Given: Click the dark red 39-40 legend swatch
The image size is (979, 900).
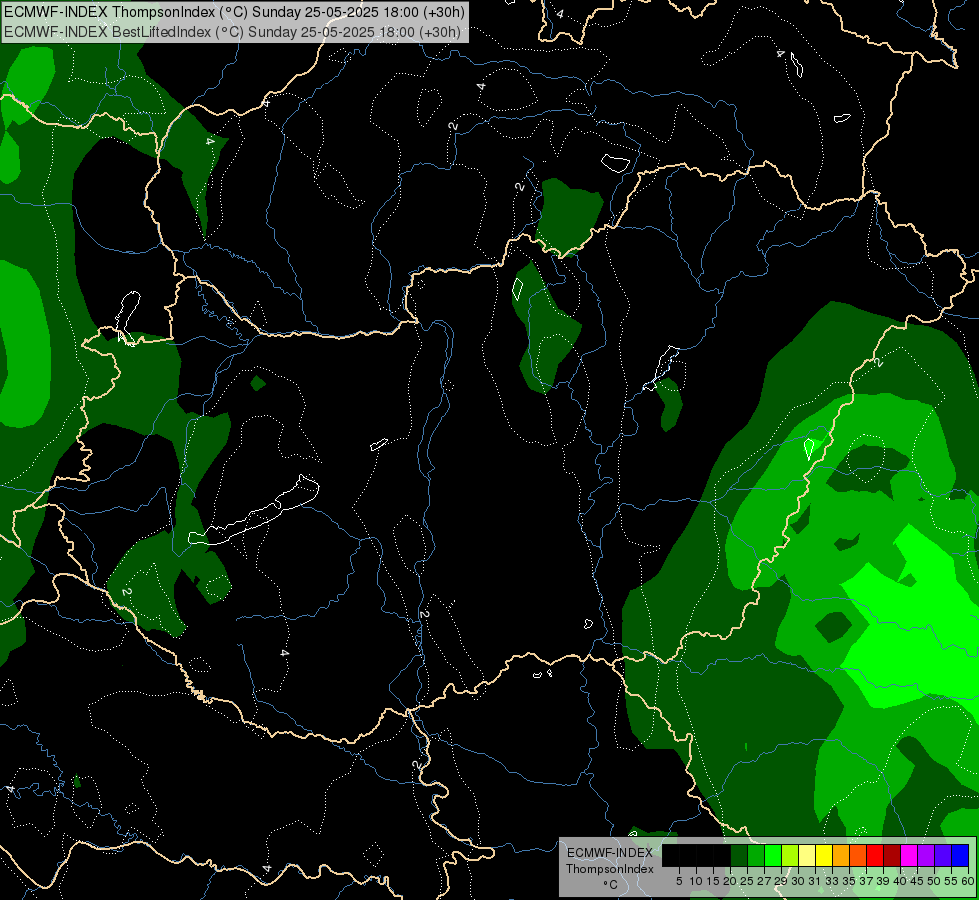Looking at the screenshot, I should [892, 855].
